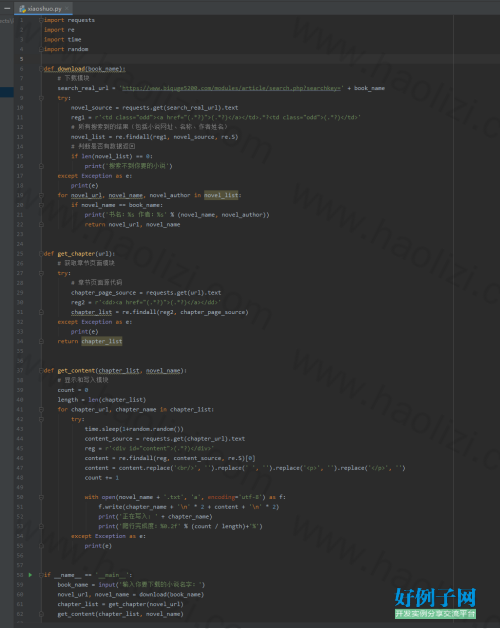Viewport: 500px width, 629px height.
Task: Click the 'reg2' regex assignment line
Action: tap(146, 302)
